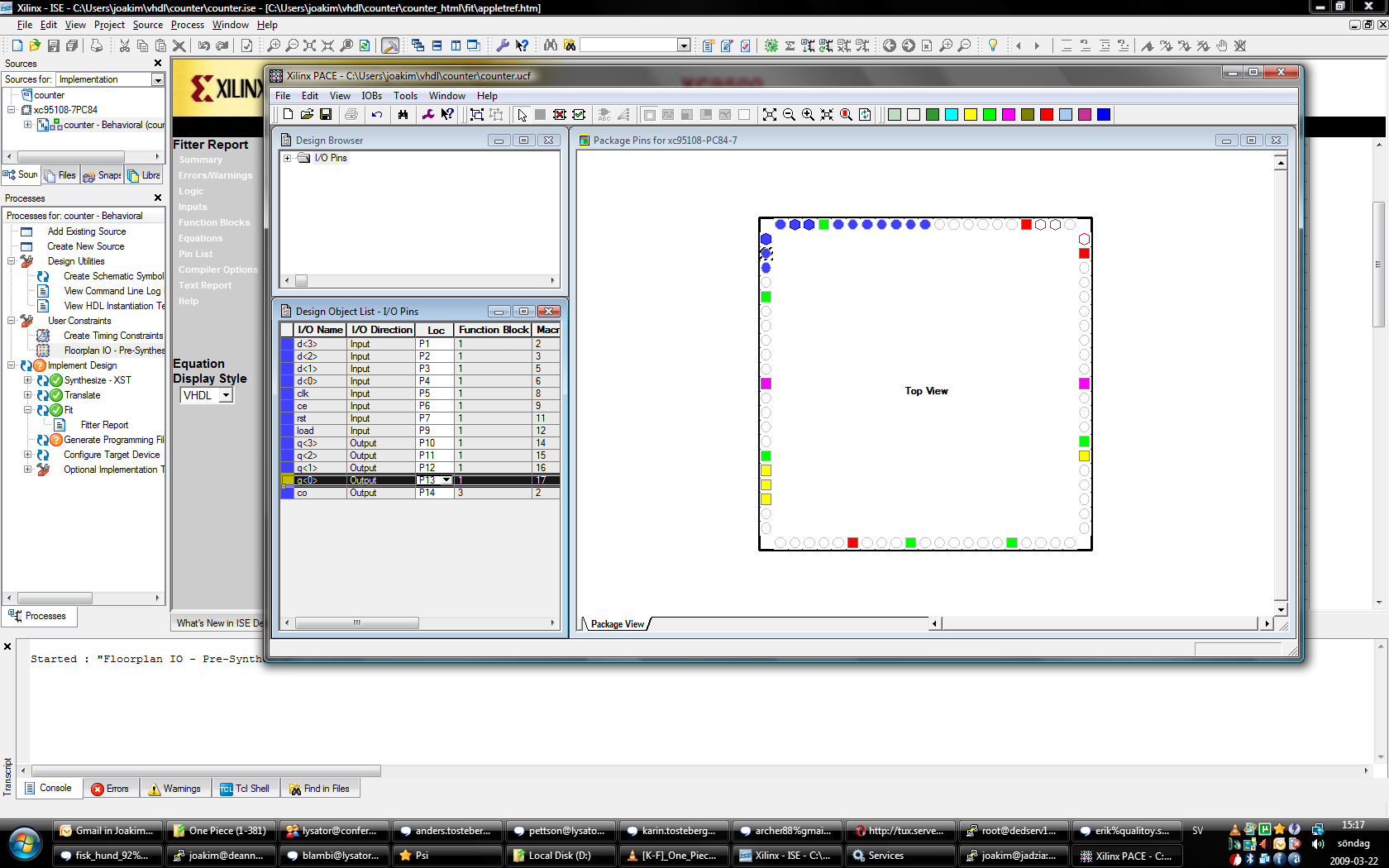
Task: Click ISE sigma summary icon
Action: [790, 45]
